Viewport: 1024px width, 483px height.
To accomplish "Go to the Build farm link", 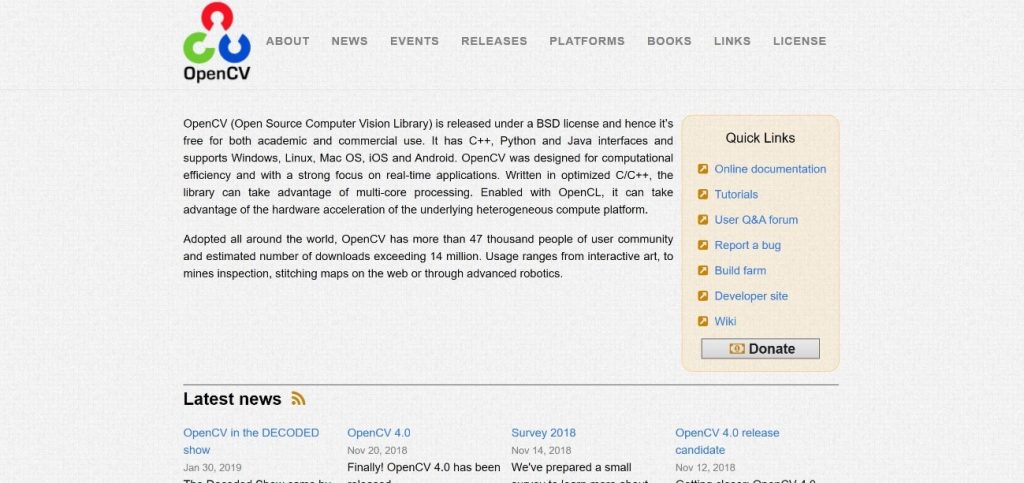I will click(740, 270).
